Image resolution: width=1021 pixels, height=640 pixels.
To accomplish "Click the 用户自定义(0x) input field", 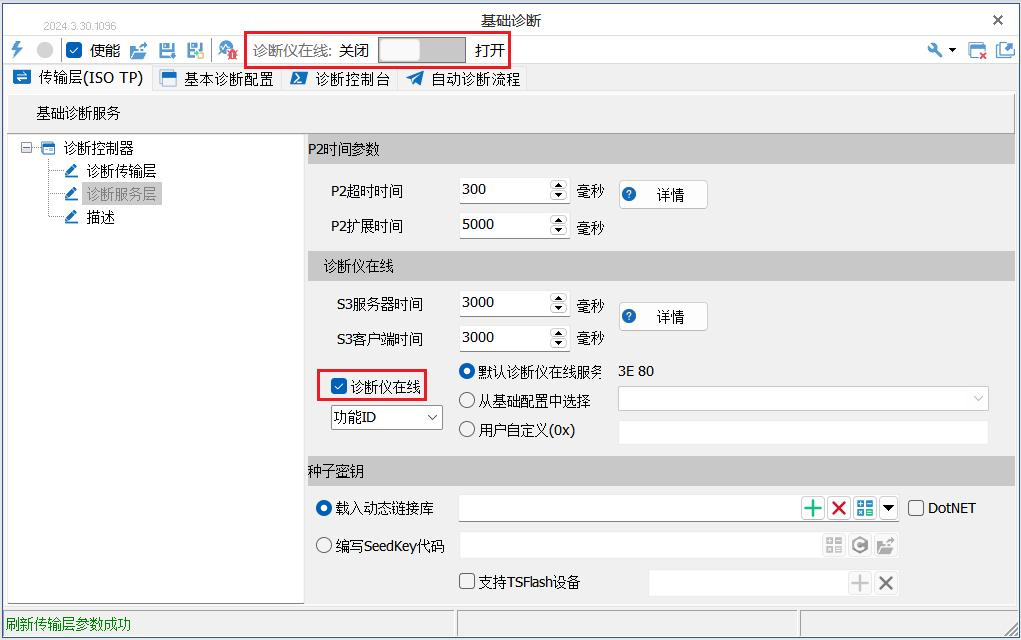I will pyautogui.click(x=803, y=432).
